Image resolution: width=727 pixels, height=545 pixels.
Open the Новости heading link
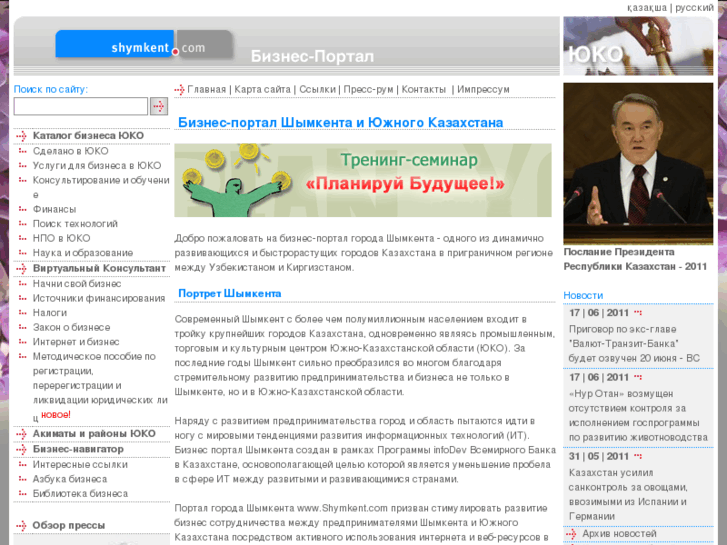tap(583, 295)
